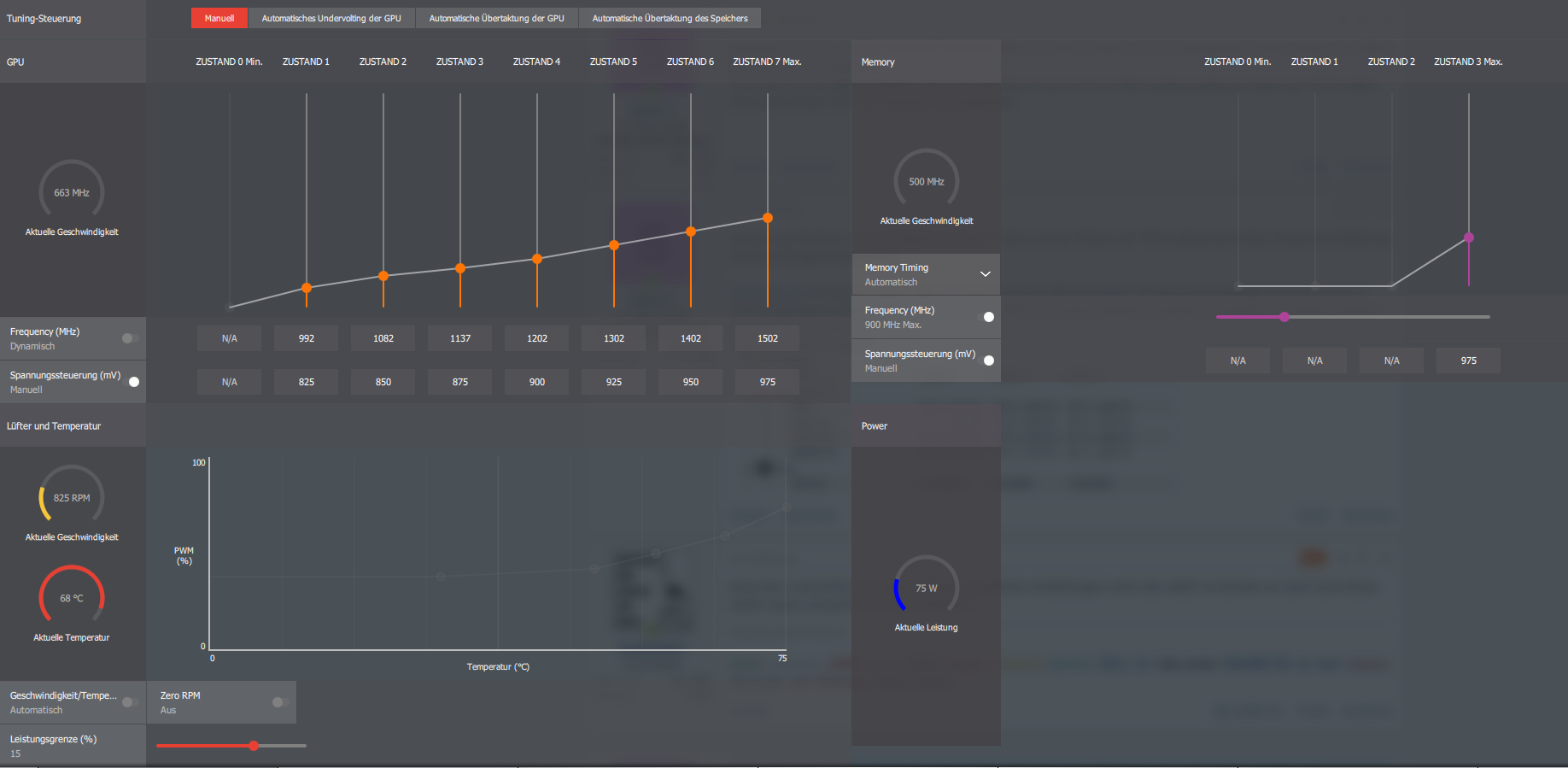Edit the 1402 MHz frequency field
This screenshot has height=768, width=1568.
point(691,338)
